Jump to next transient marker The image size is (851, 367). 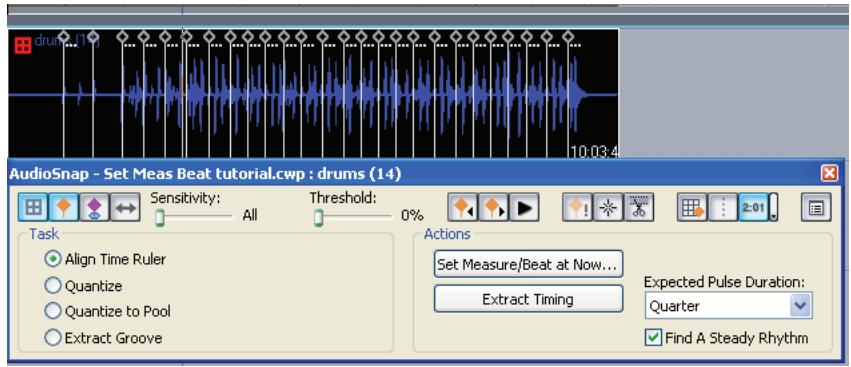coord(493,207)
